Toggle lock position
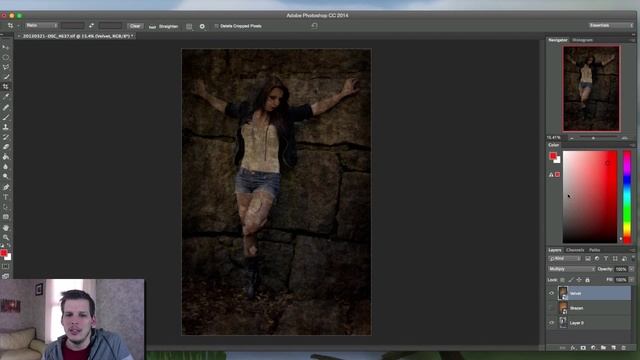This screenshot has height=360, width=640. pos(579,280)
